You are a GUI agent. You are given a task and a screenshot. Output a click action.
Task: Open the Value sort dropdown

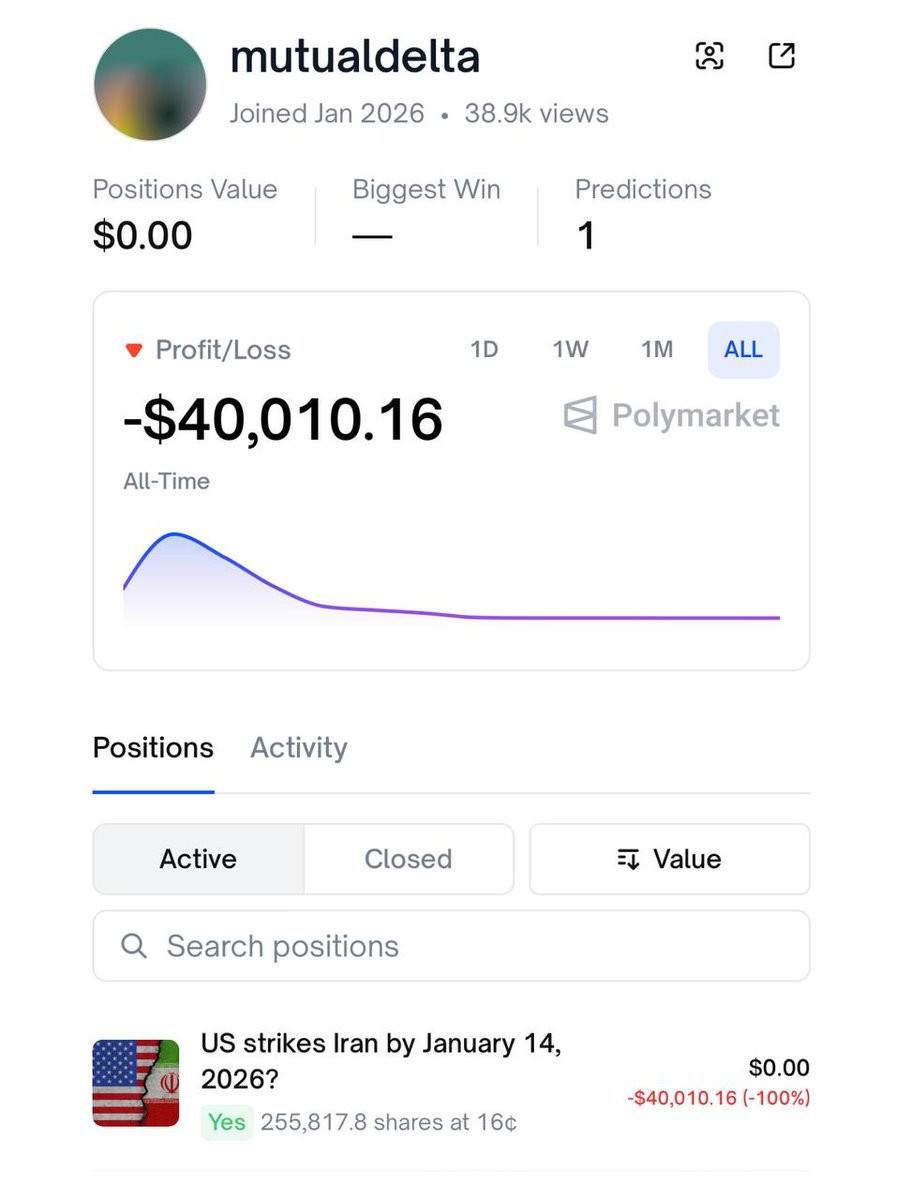tap(669, 859)
